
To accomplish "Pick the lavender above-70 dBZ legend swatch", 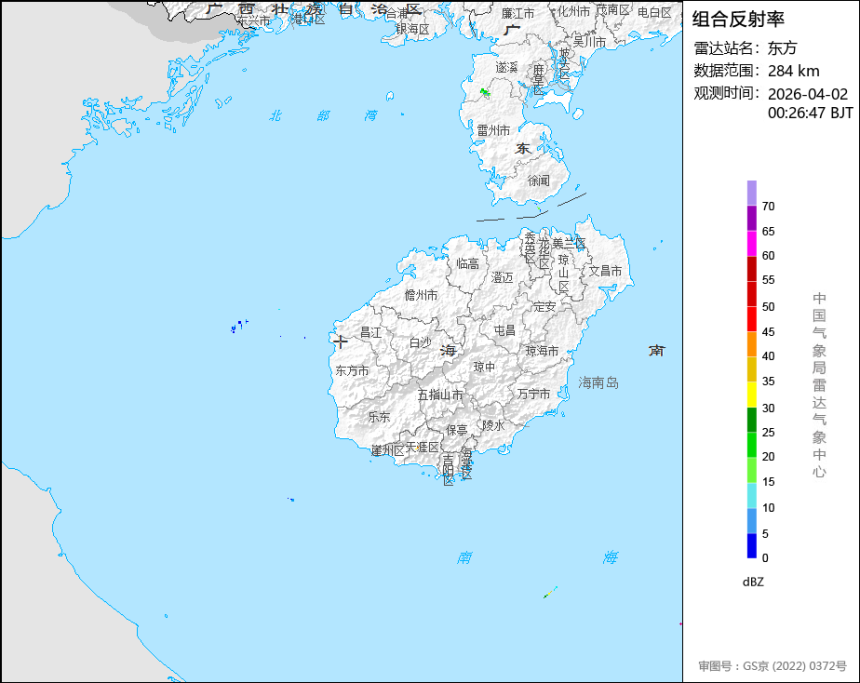I will 751,193.
